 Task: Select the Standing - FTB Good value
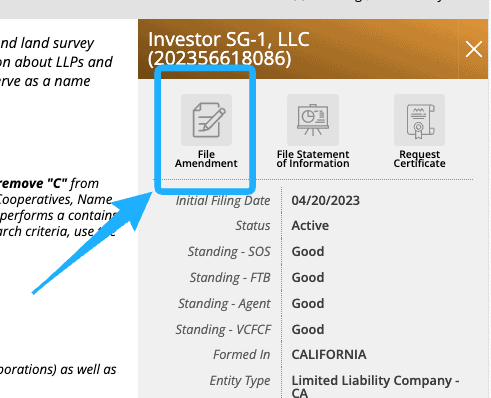308,277
